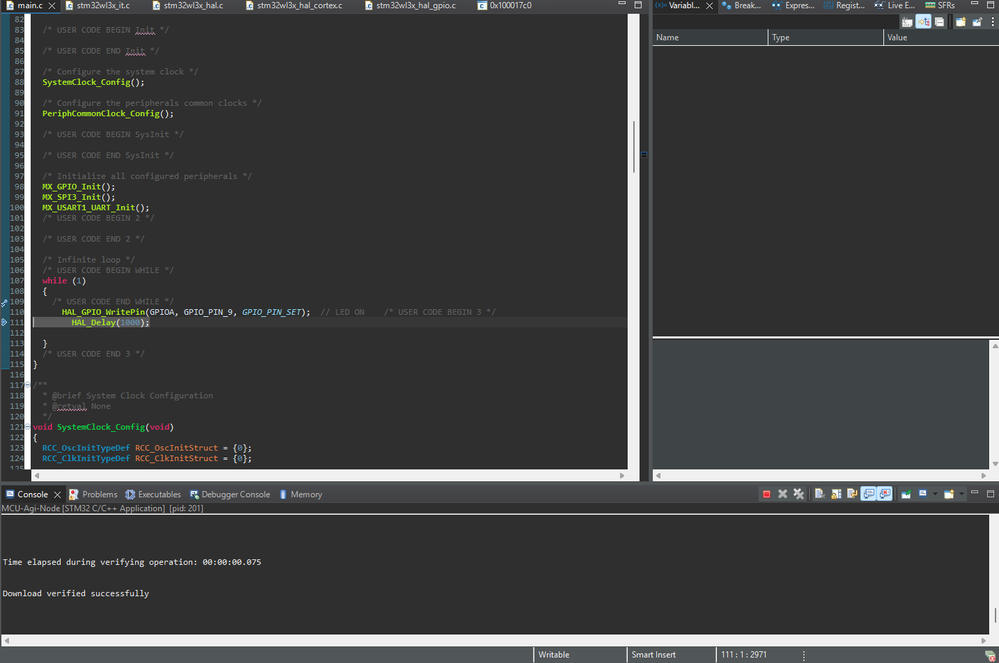Click the Name column header
The height and width of the screenshot is (663, 999).
click(x=710, y=38)
